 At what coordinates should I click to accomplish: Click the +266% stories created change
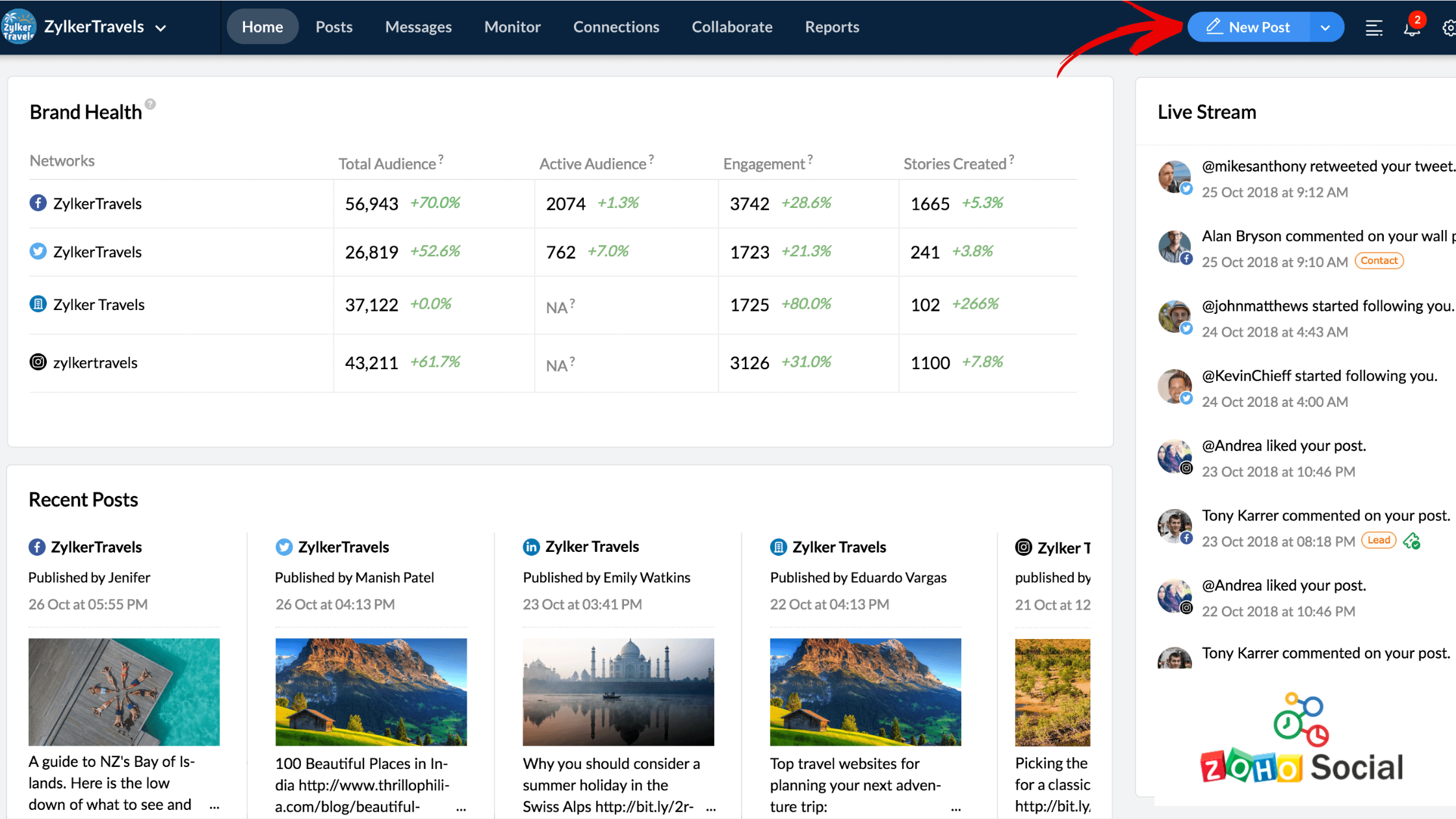975,304
